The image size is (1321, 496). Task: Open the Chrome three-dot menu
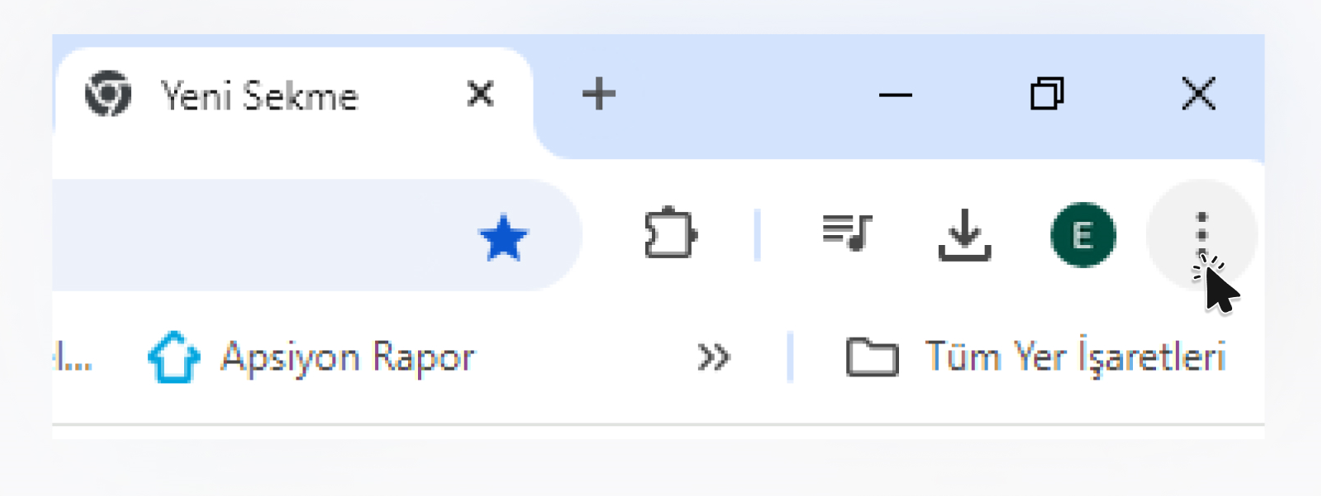click(x=1201, y=237)
